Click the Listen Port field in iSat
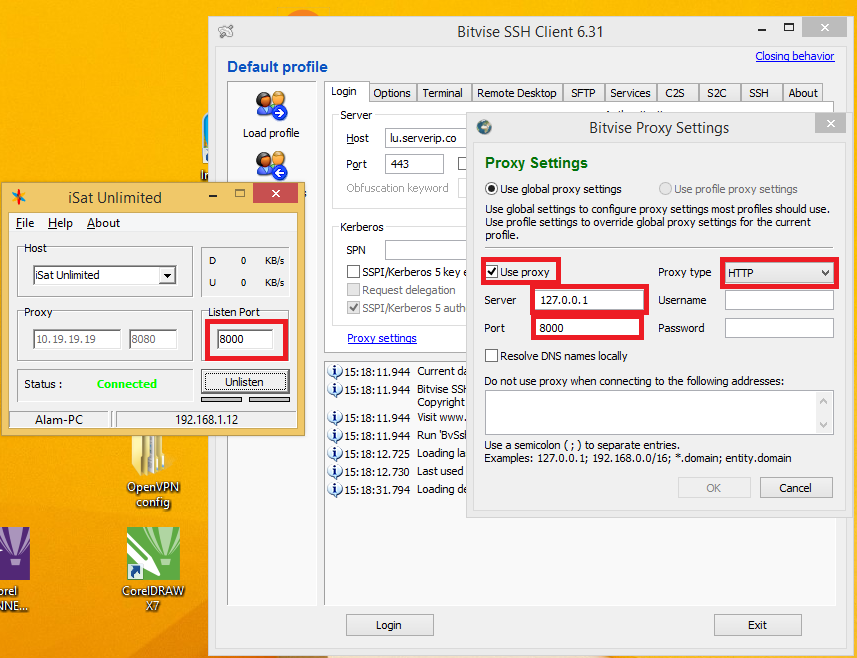857x658 pixels. [245, 339]
